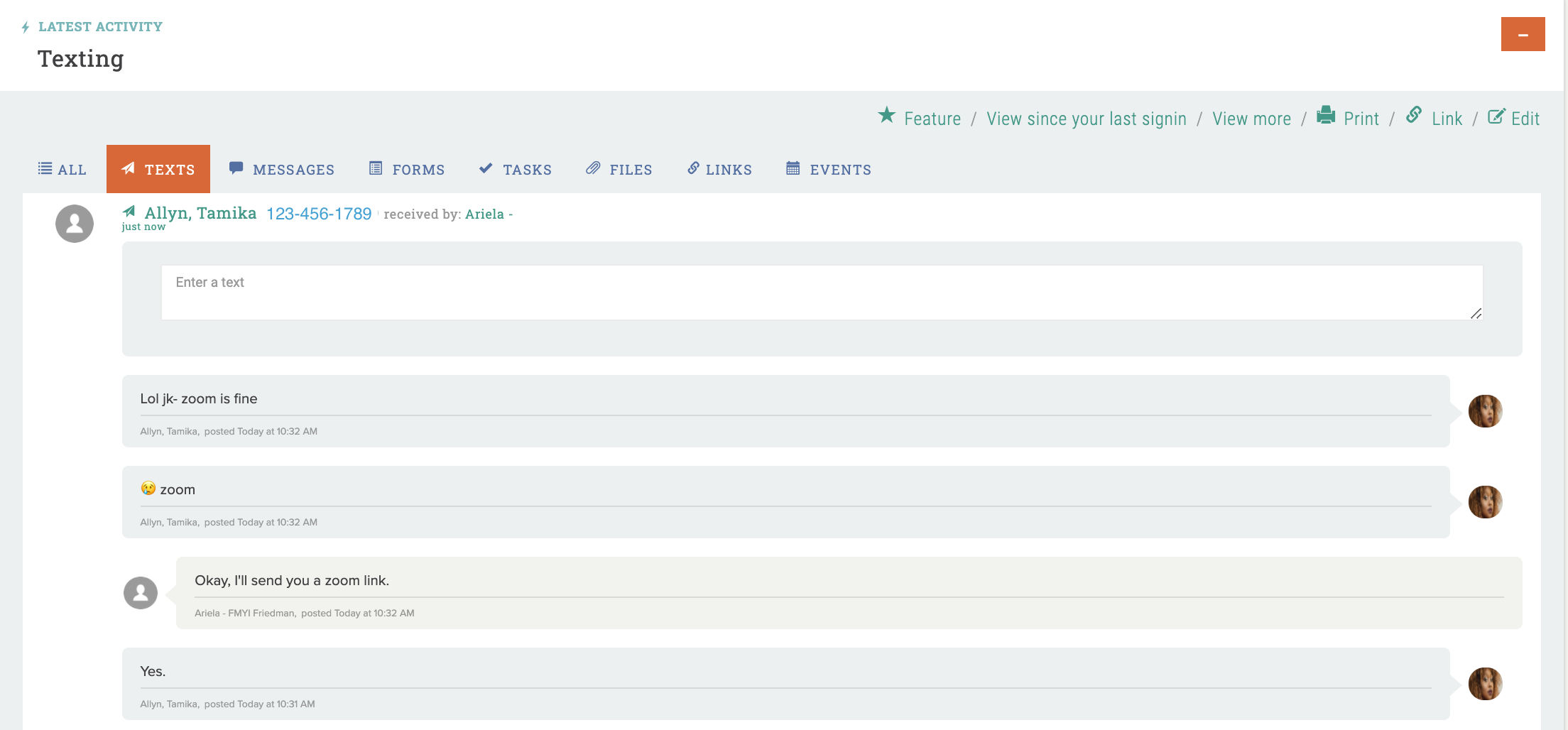Viewport: 1568px width, 730px height.
Task: Click the Ariela recipient link
Action: click(484, 214)
